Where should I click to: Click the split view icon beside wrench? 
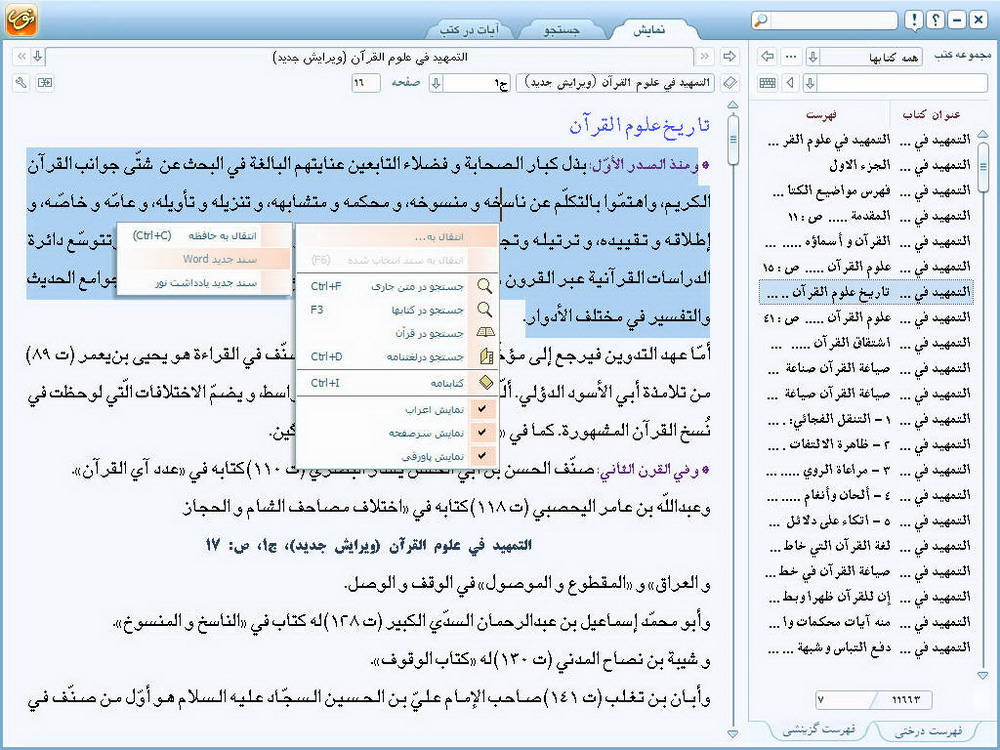[x=45, y=83]
